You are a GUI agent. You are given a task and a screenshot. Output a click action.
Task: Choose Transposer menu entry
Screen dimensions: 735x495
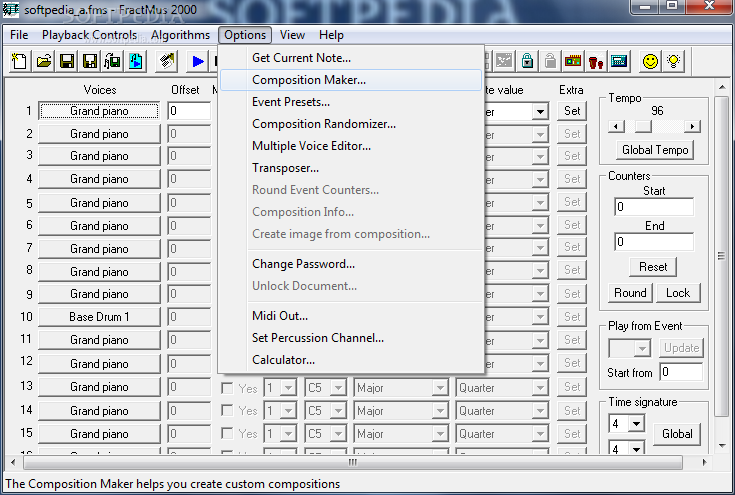pyautogui.click(x=351, y=168)
